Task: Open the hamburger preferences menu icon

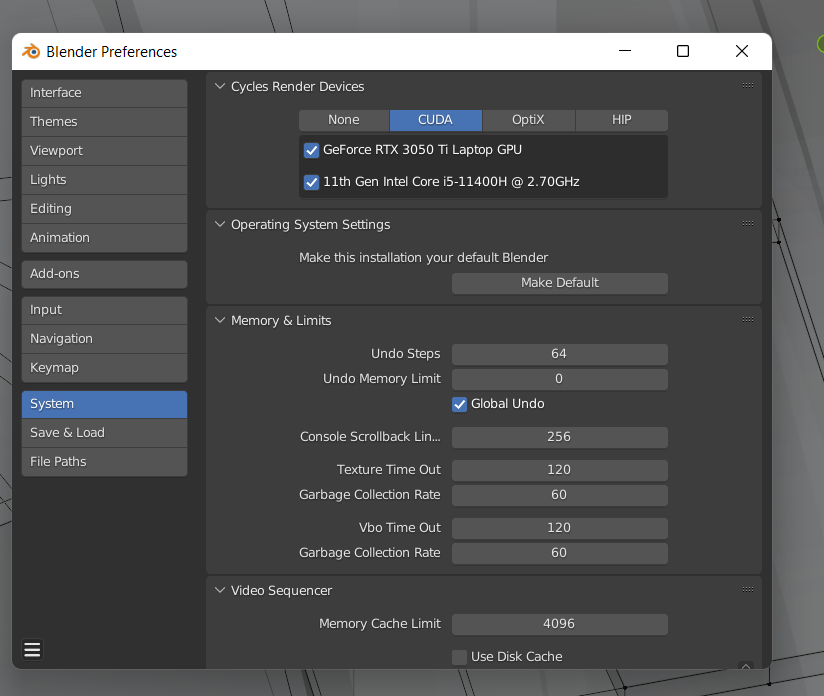Action: point(32,650)
